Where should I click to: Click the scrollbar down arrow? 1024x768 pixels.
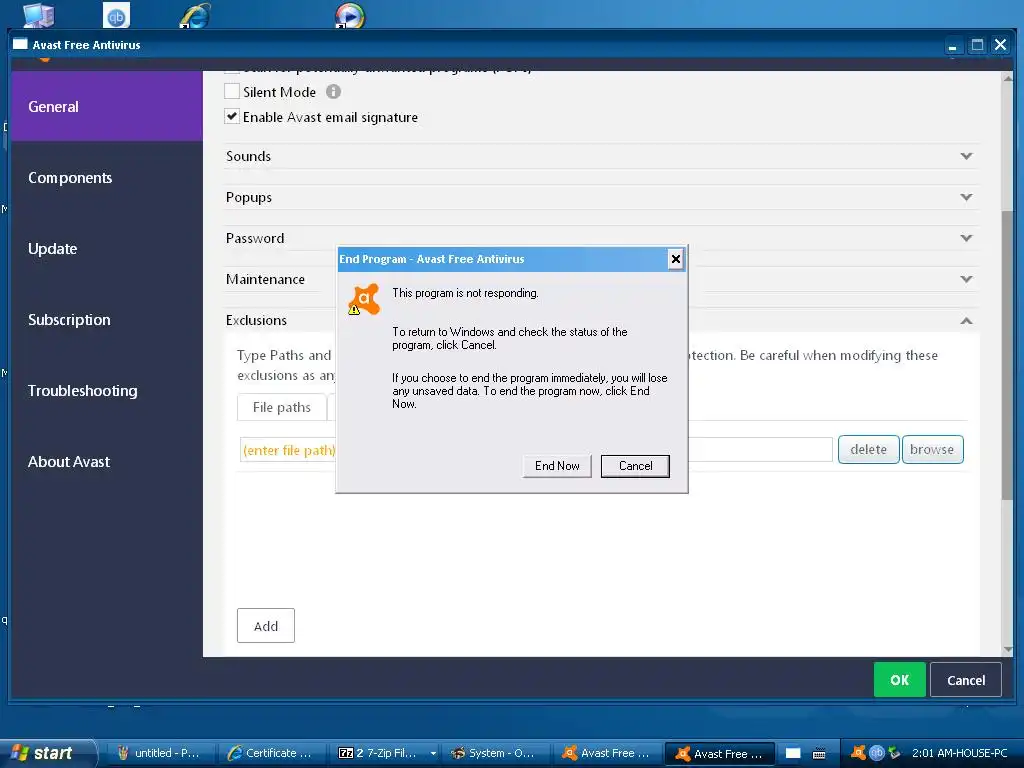coord(1008,649)
